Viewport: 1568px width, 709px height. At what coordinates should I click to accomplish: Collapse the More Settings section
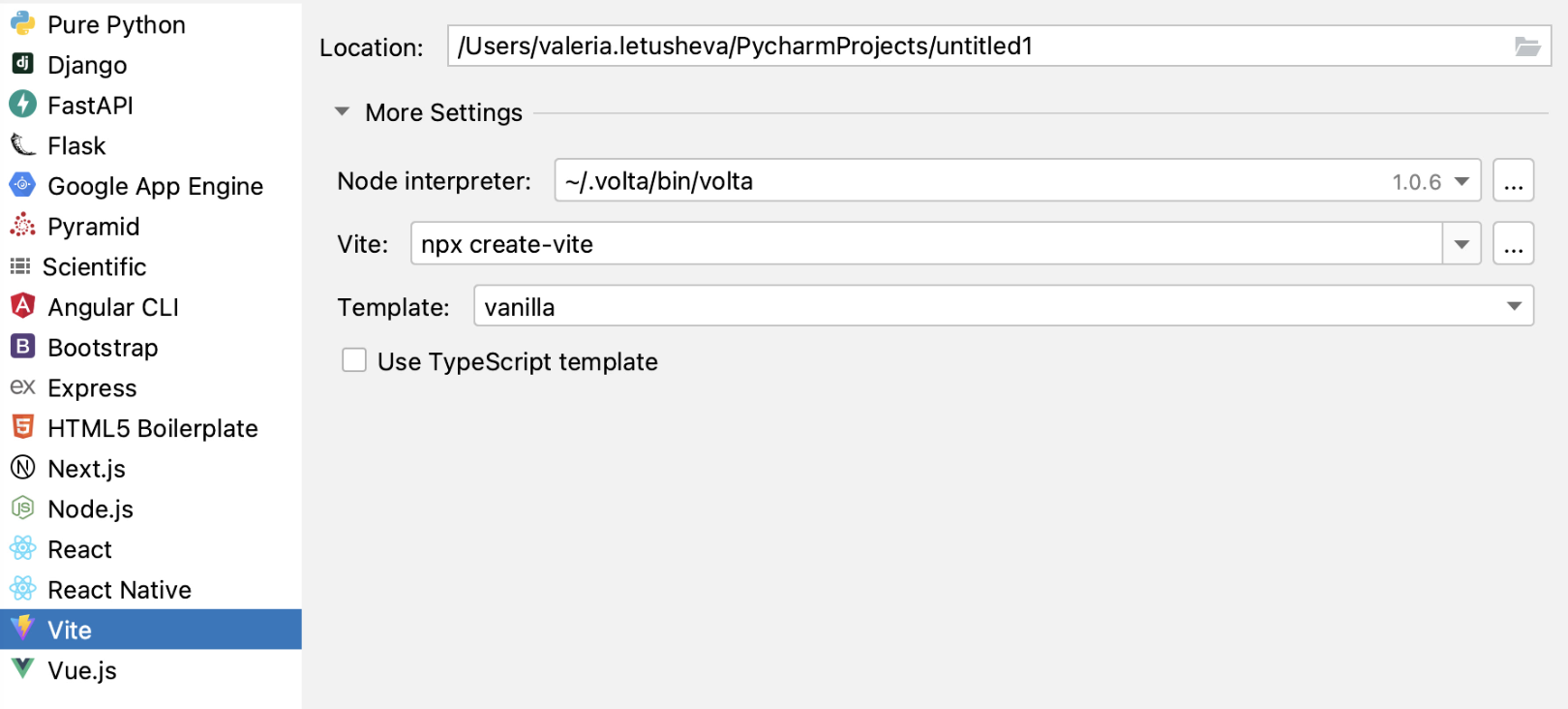(342, 111)
